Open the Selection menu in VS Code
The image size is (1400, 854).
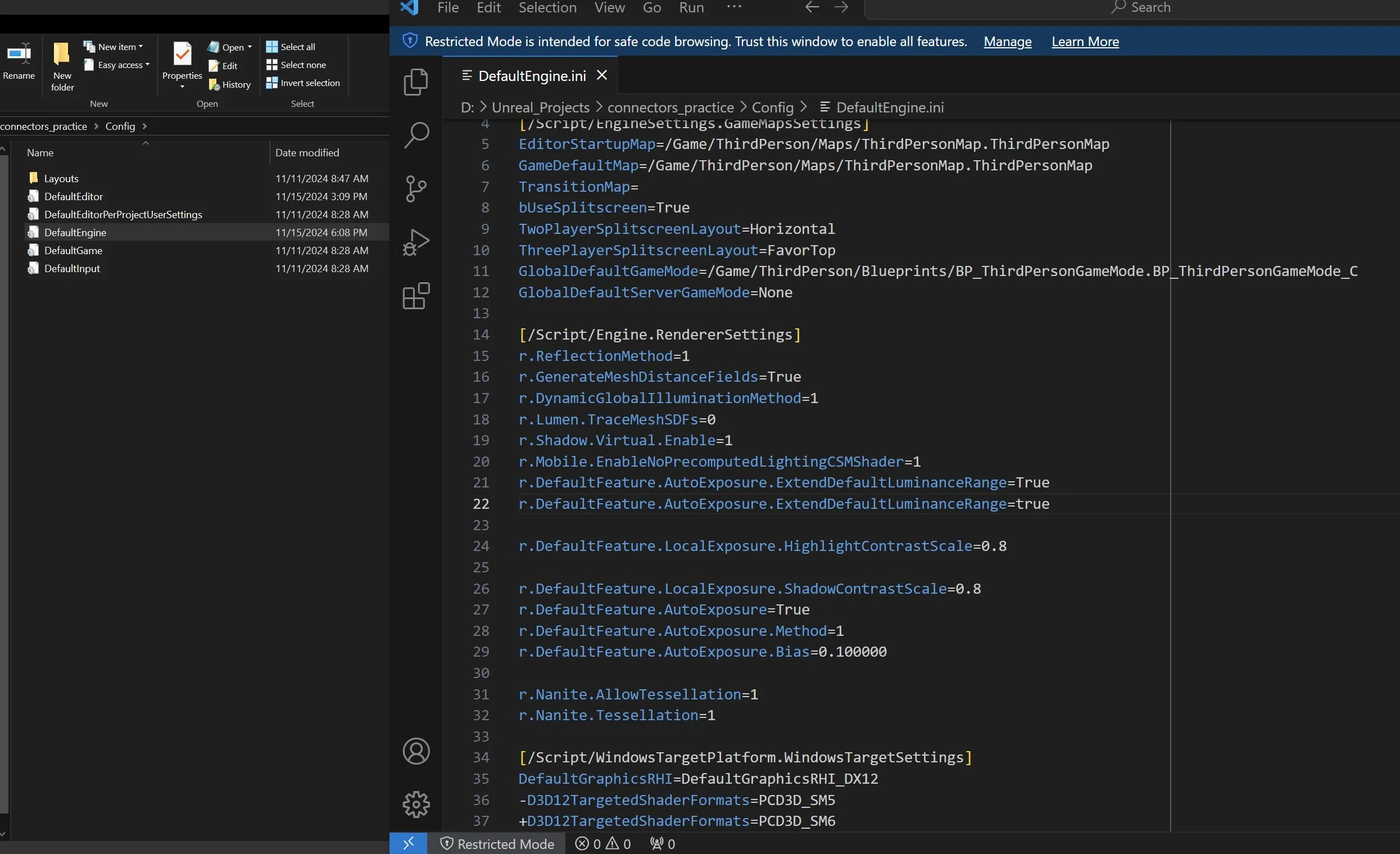(x=547, y=7)
